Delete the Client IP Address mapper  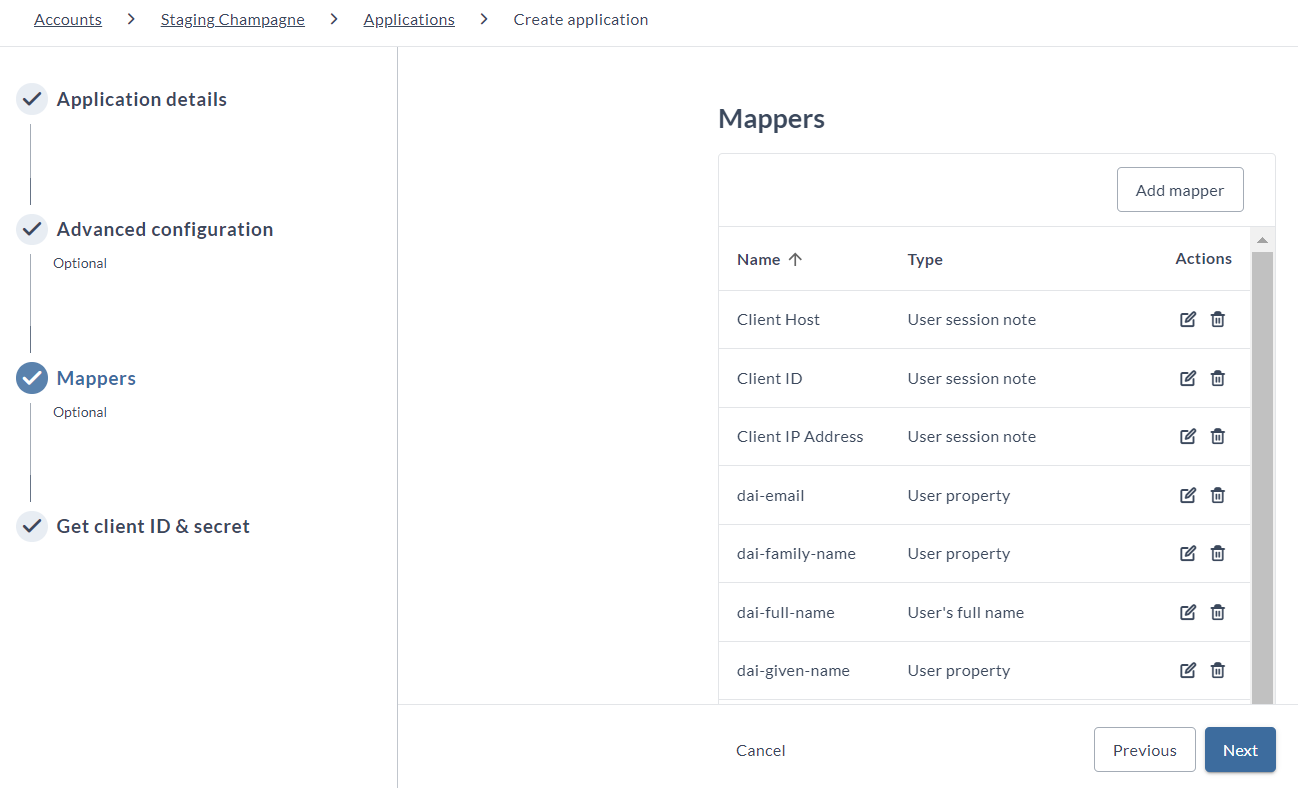click(1218, 436)
